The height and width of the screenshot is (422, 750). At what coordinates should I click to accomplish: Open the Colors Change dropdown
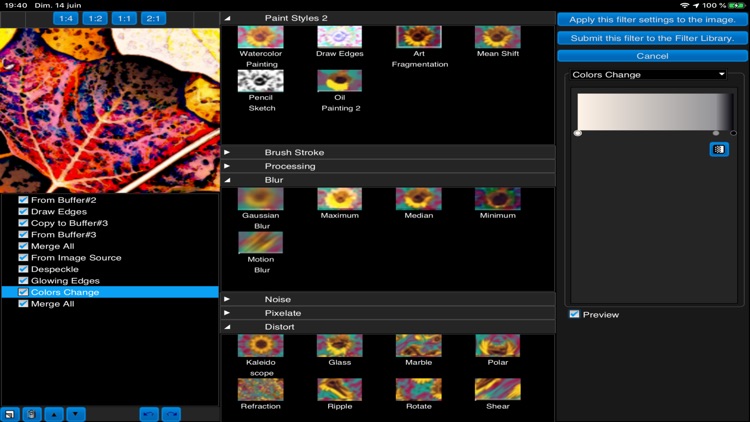click(x=648, y=75)
